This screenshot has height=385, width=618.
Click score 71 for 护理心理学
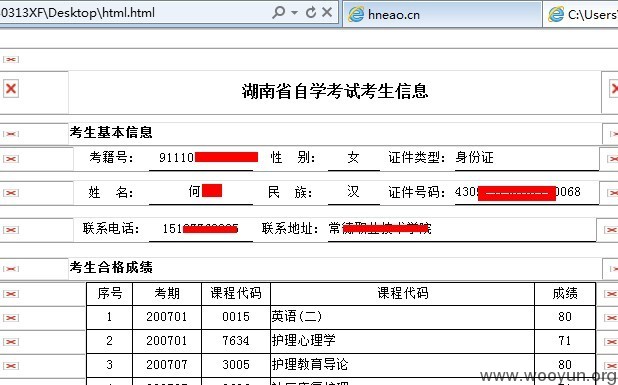(x=565, y=340)
